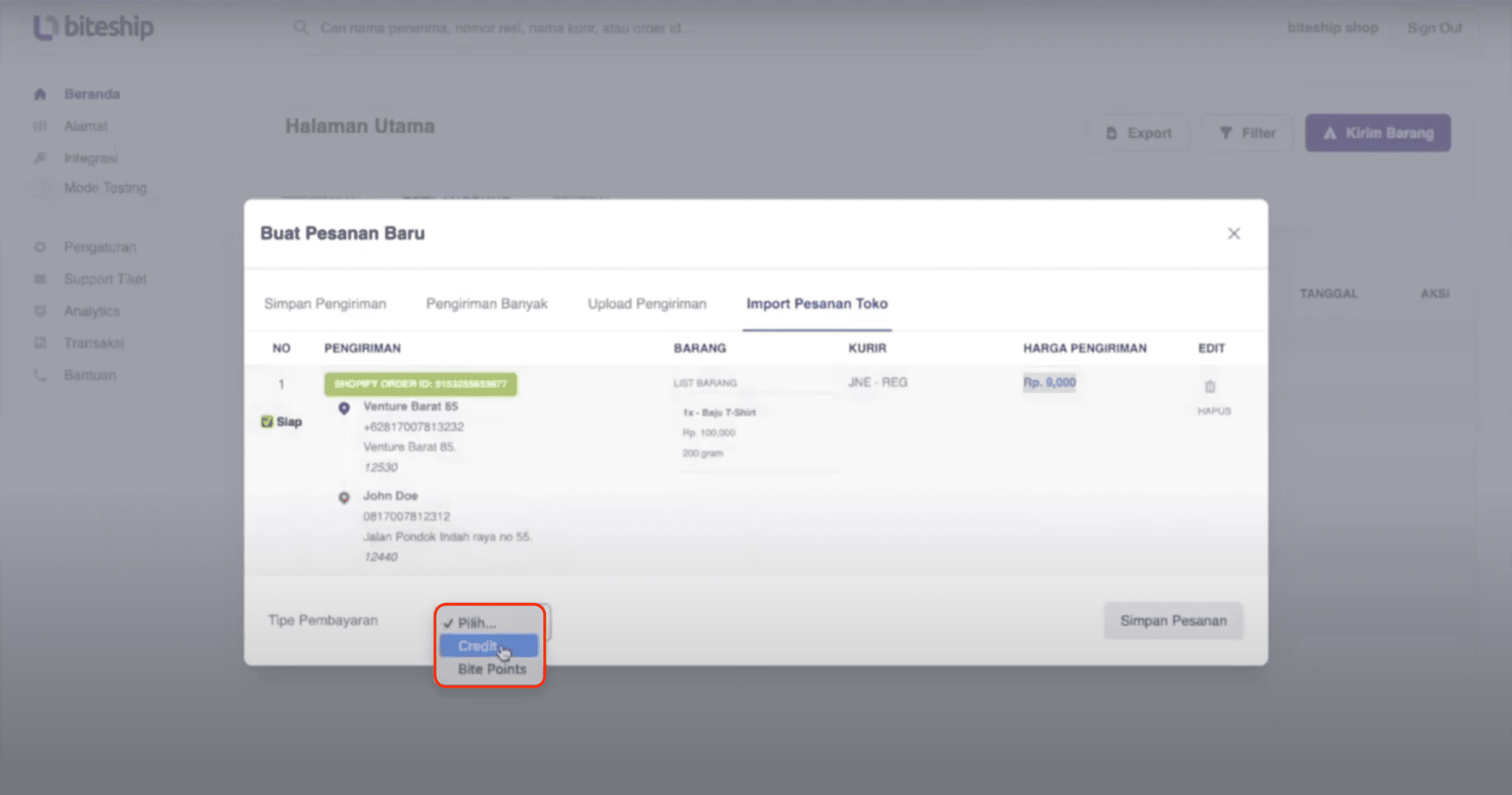Click the Hapus trash icon
This screenshot has height=795, width=1512.
1210,387
